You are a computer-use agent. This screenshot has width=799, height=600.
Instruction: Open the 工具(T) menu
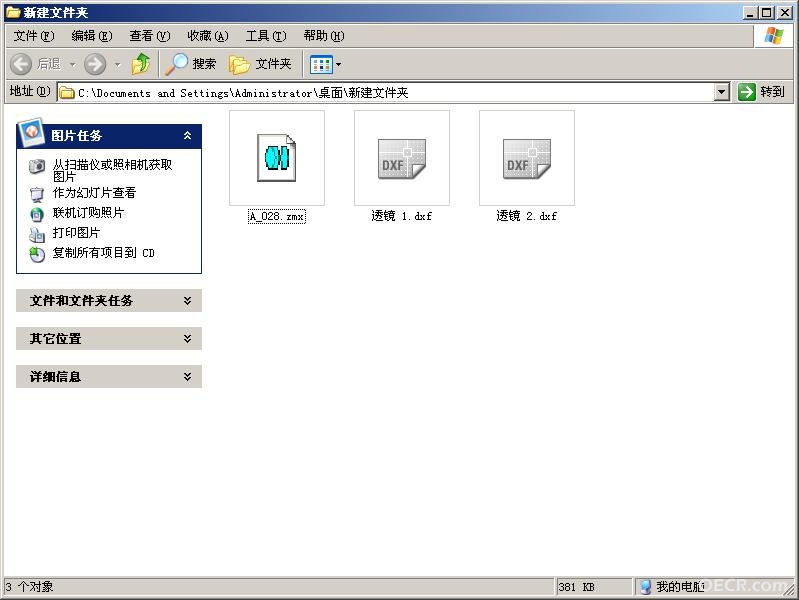coord(265,36)
